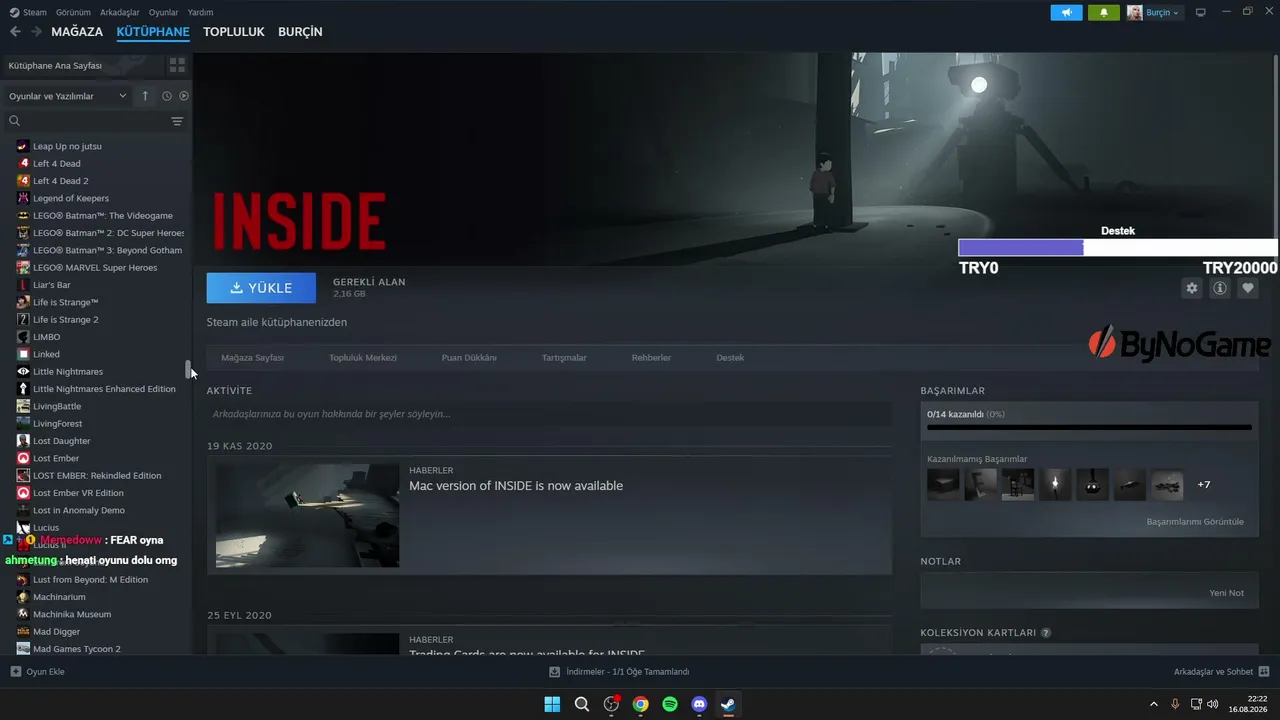Image resolution: width=1280 pixels, height=720 pixels.
Task: Click the sort-order up arrow in the sidebar
Action: click(145, 96)
